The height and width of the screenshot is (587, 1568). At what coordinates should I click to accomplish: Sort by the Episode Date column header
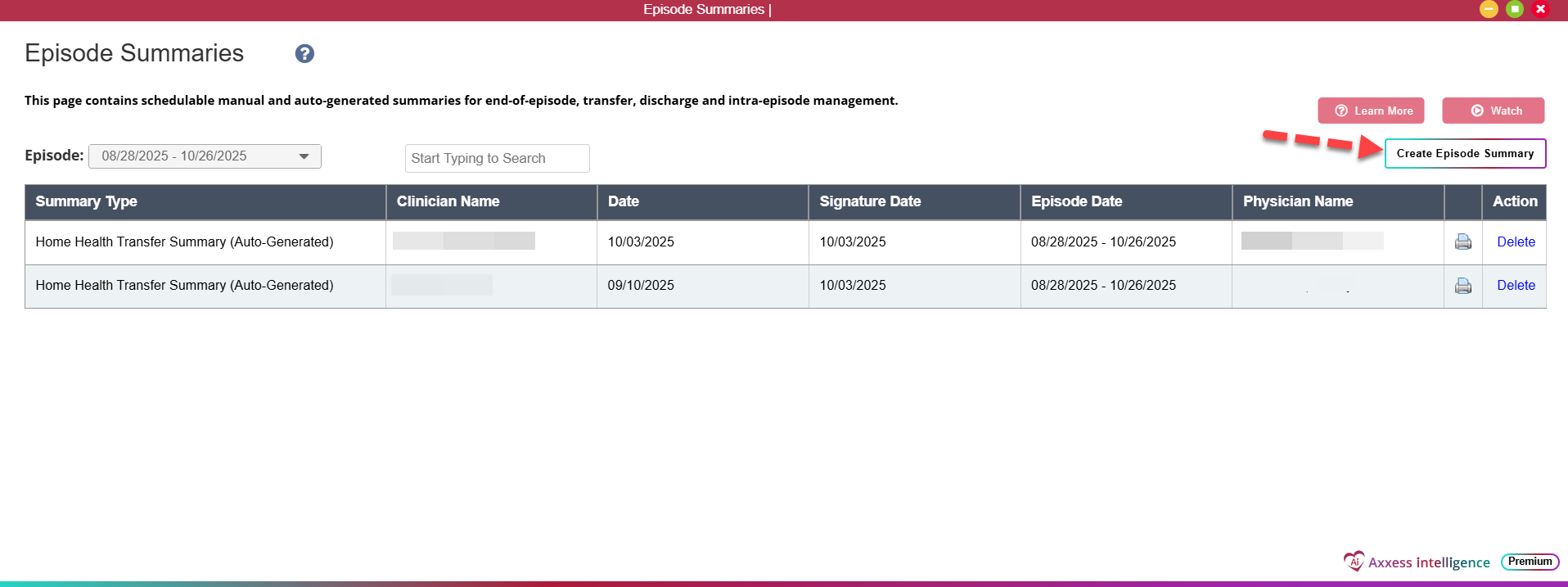1076,201
